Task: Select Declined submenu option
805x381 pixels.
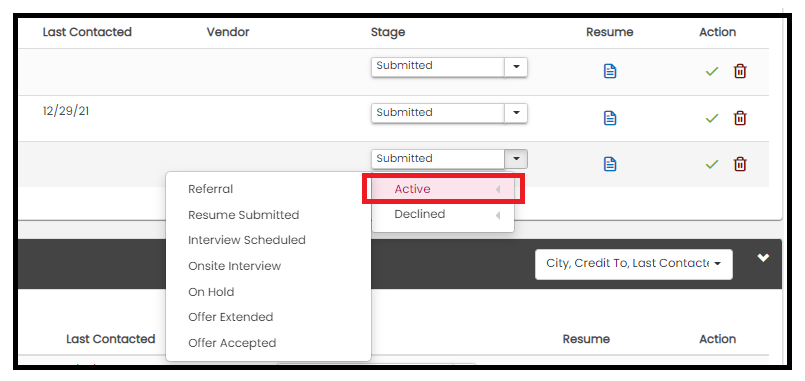Action: 443,215
